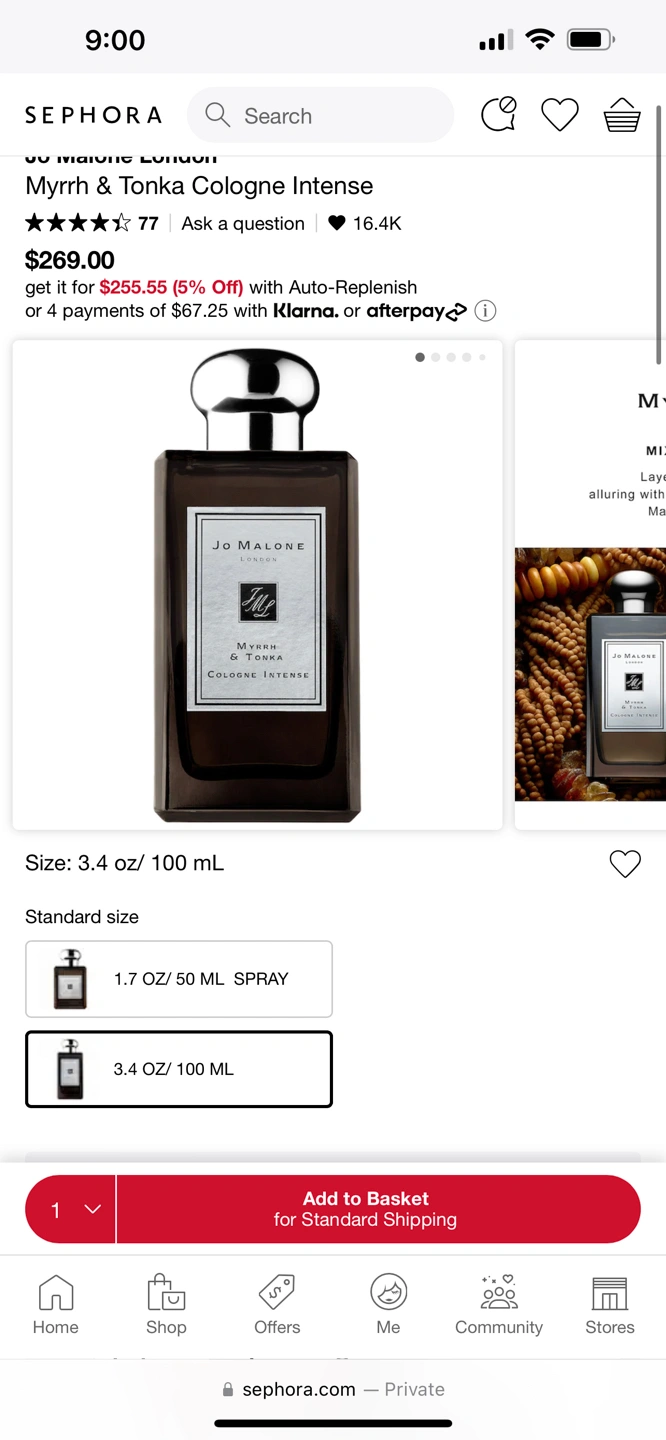Open the chat bubble icon in header
Screen dimensions: 666x1440
click(x=499, y=115)
